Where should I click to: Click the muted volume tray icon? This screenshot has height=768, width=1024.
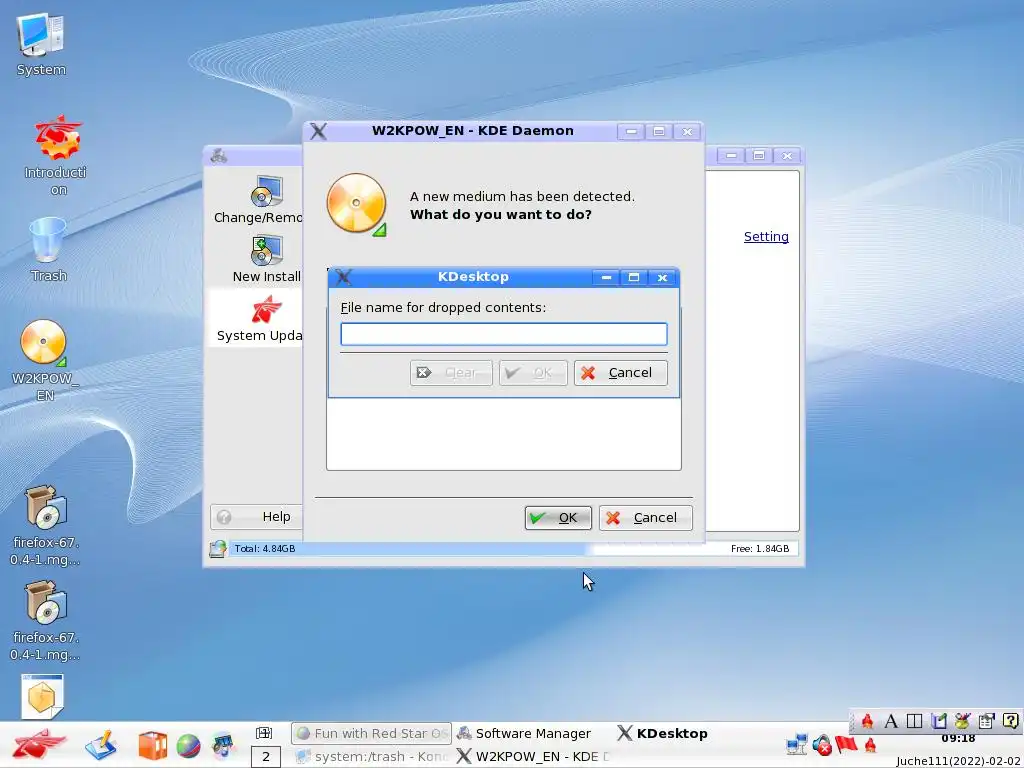[822, 744]
